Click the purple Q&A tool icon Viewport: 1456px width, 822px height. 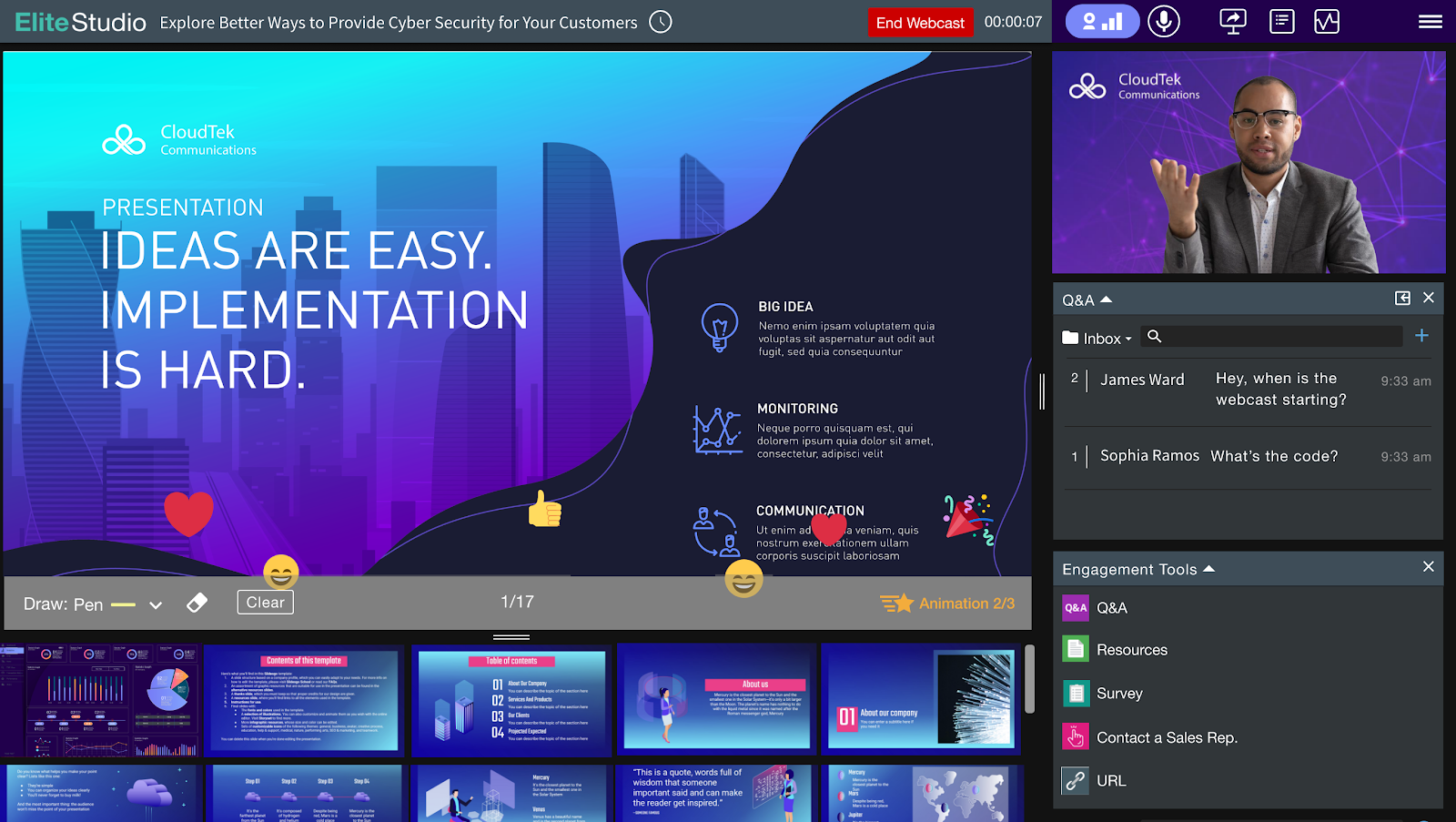(1076, 607)
